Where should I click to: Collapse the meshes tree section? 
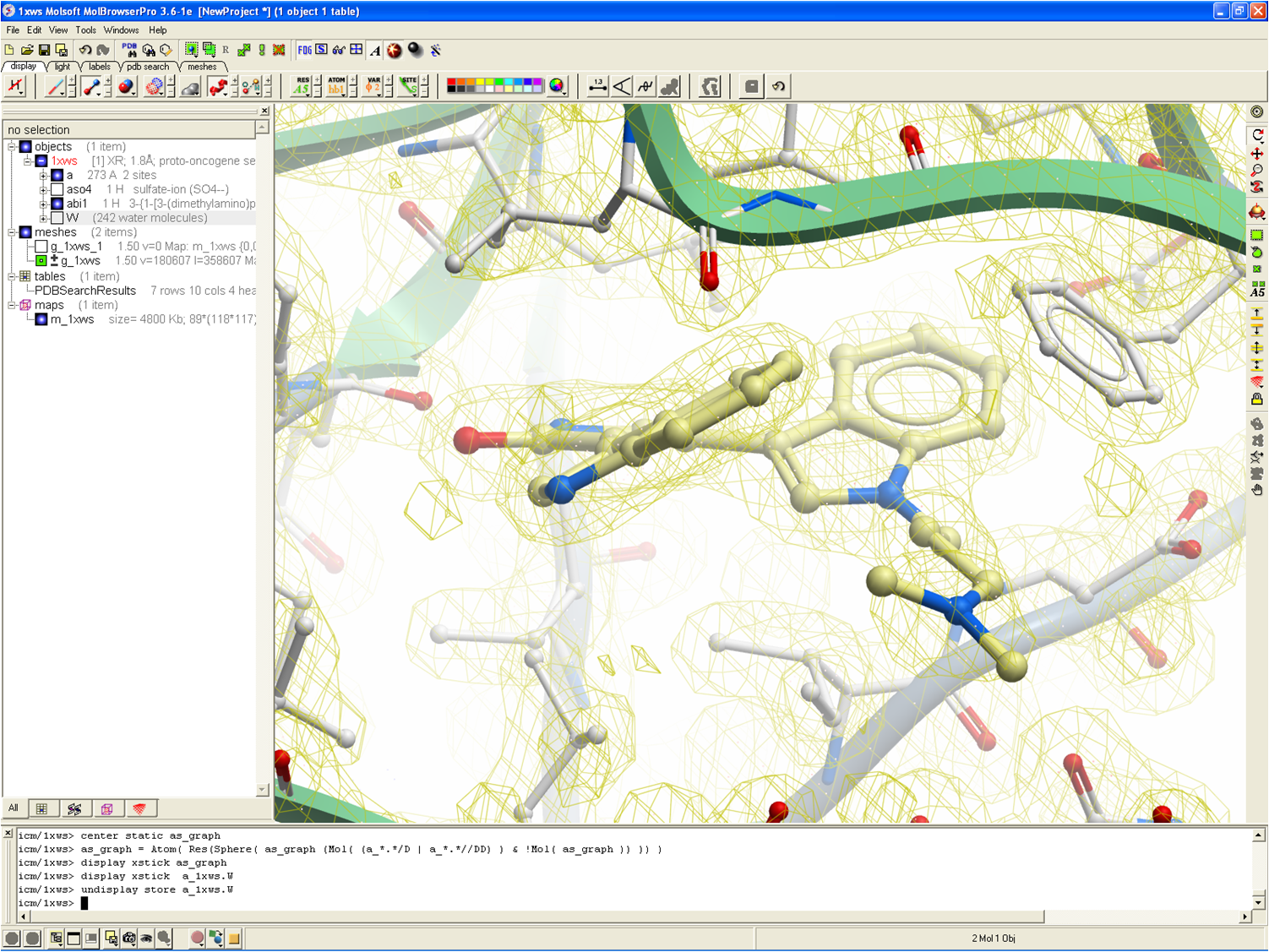click(x=12, y=232)
